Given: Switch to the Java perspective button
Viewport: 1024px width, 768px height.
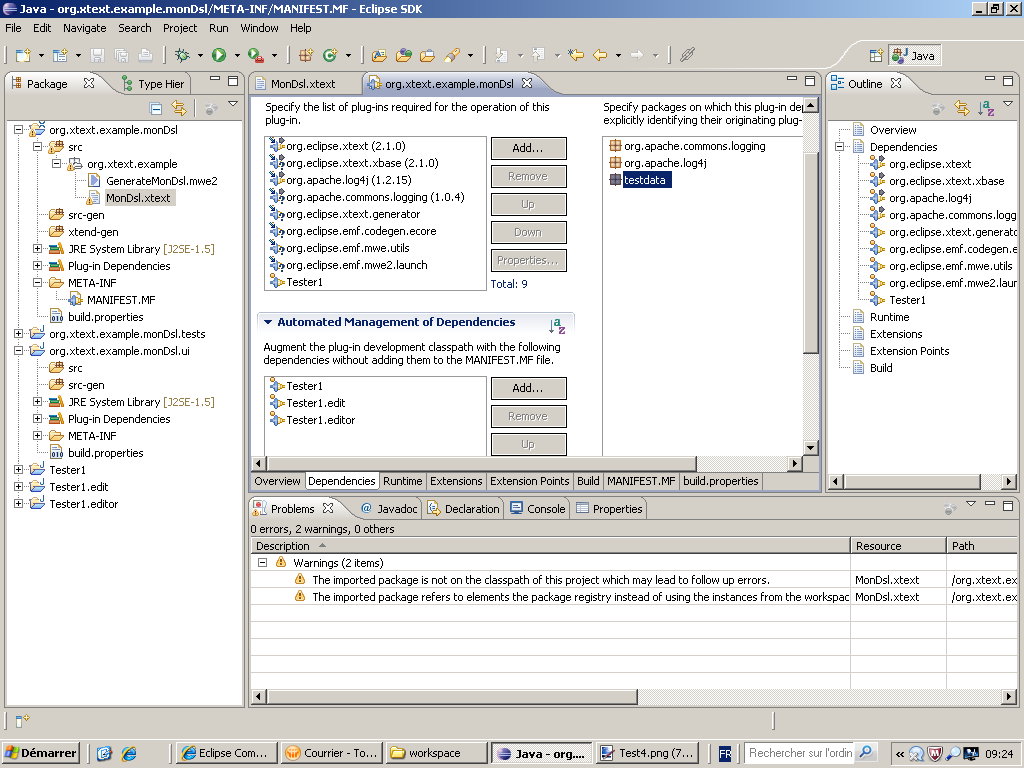Looking at the screenshot, I should (914, 56).
